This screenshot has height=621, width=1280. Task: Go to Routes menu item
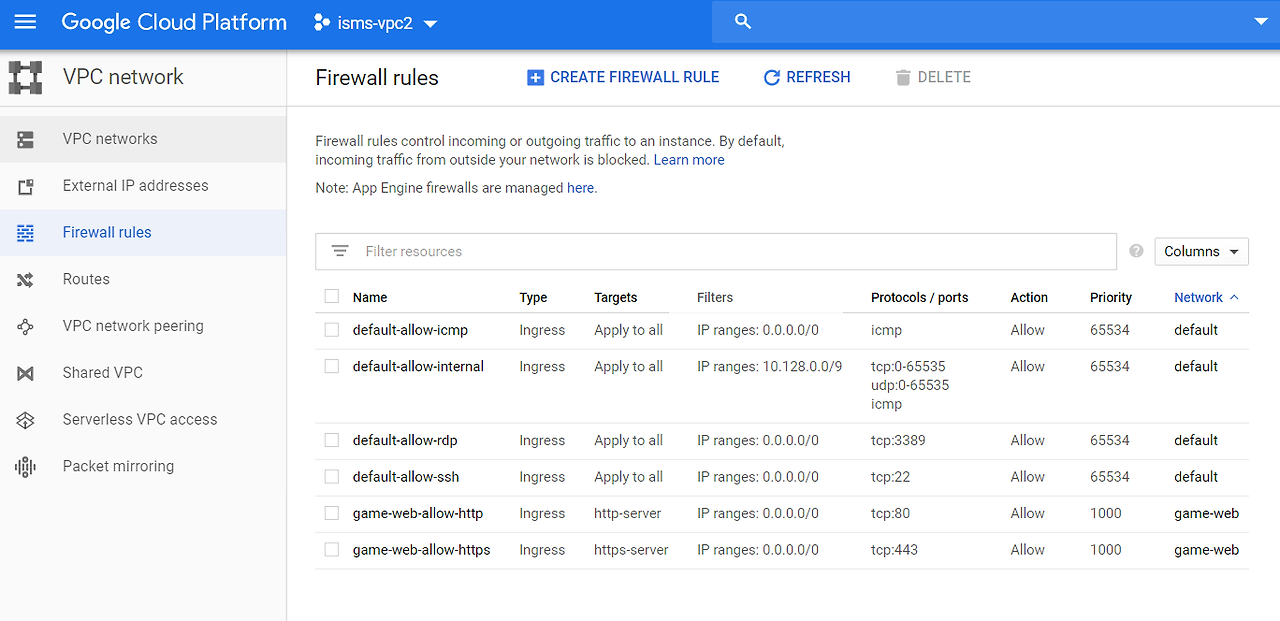143,280
